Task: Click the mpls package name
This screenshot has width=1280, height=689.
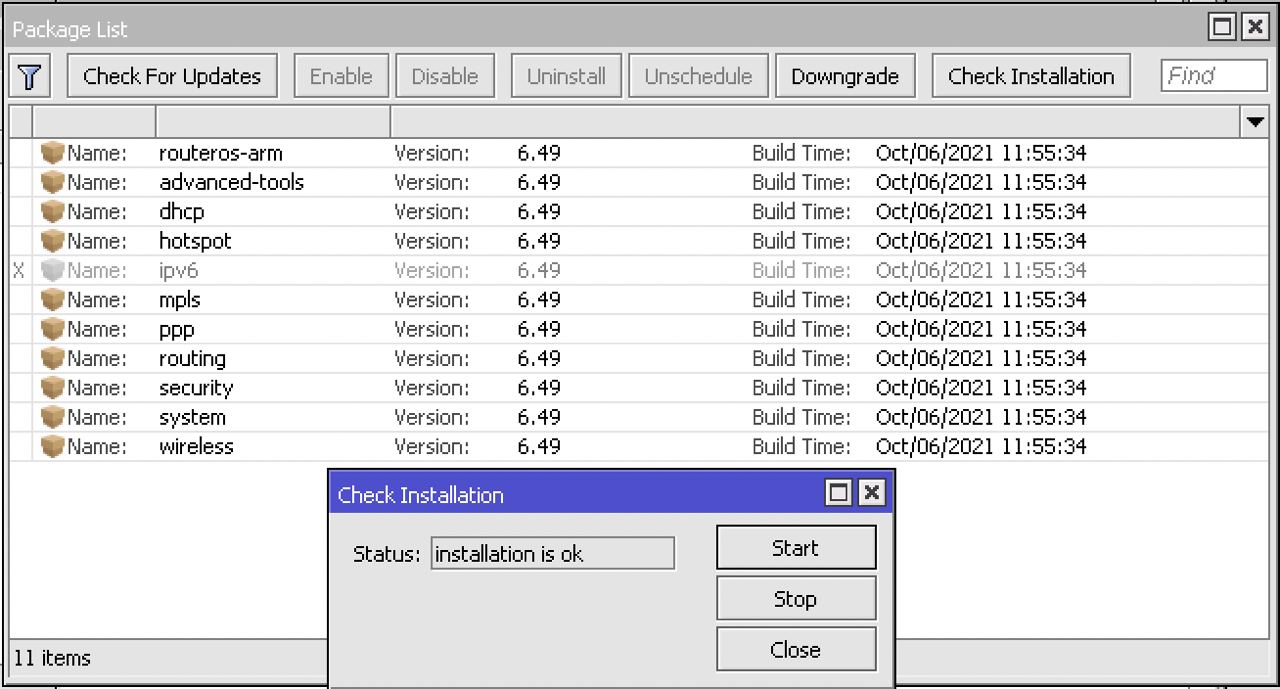Action: point(180,300)
